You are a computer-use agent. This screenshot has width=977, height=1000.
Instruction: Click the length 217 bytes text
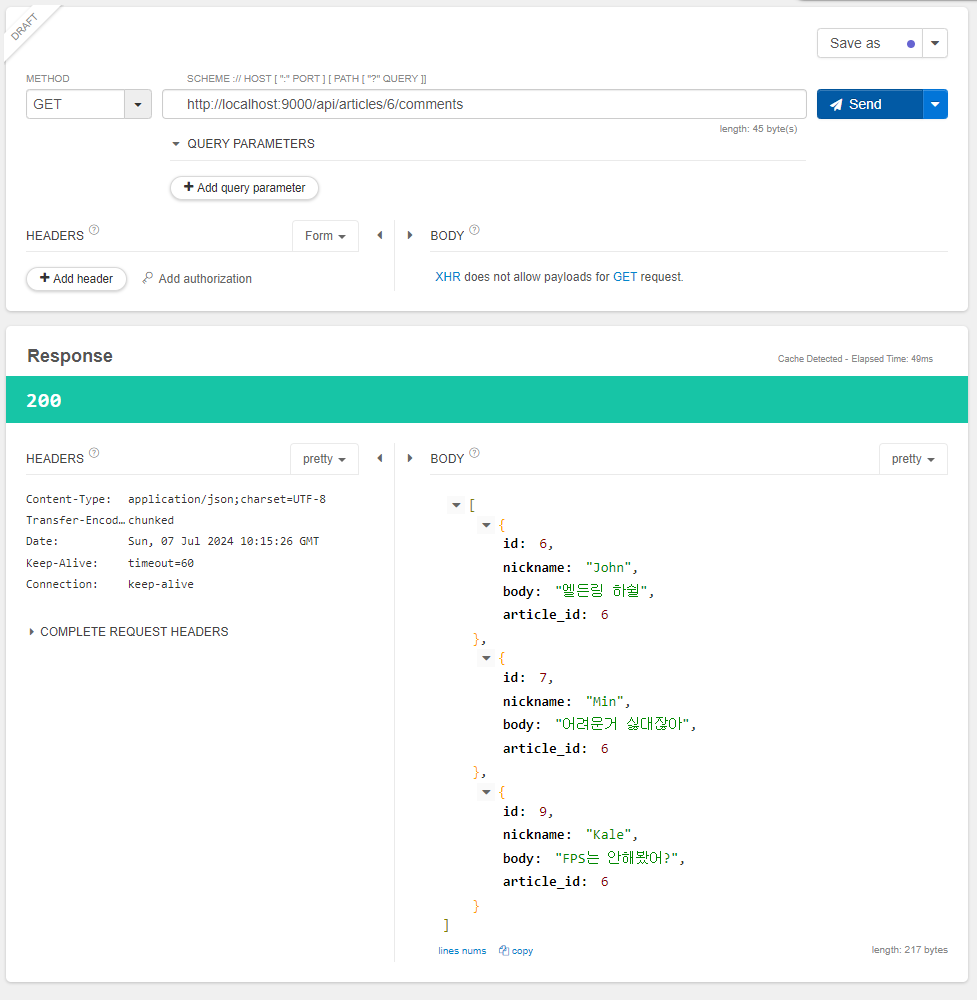(909, 950)
